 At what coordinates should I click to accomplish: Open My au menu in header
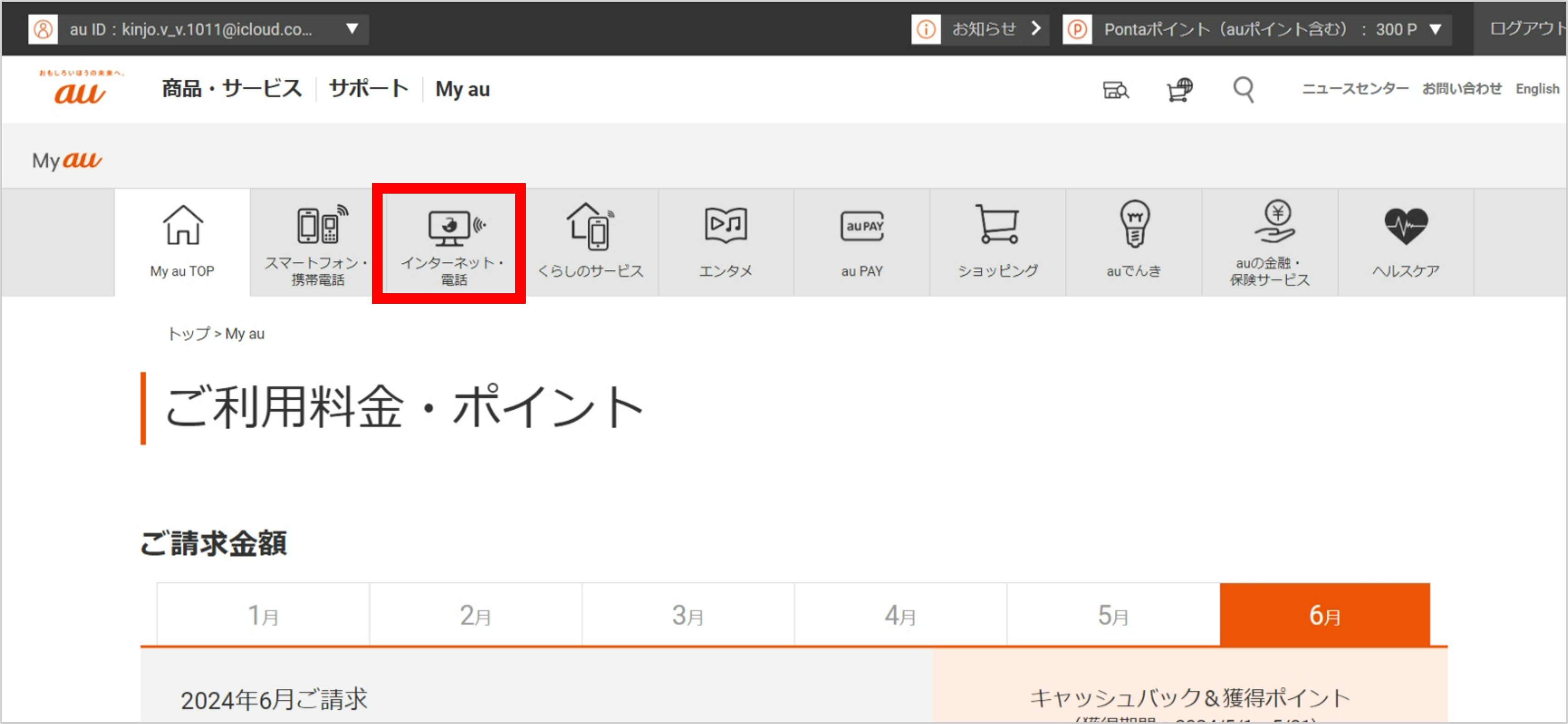(x=462, y=89)
